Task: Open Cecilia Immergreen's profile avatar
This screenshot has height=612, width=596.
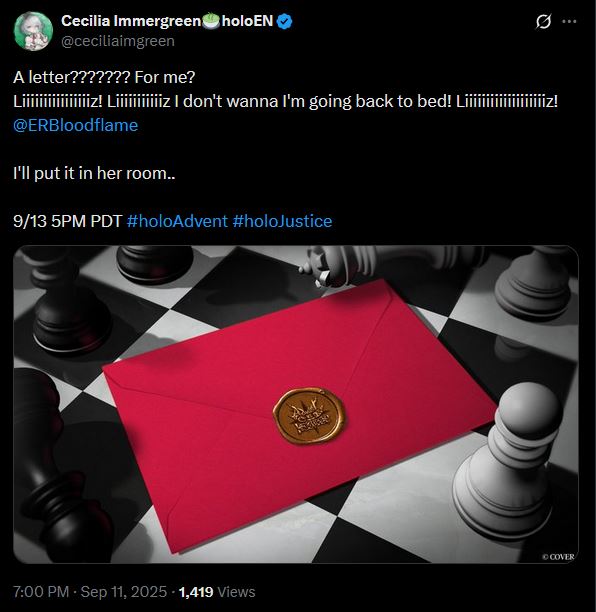Action: (x=33, y=31)
